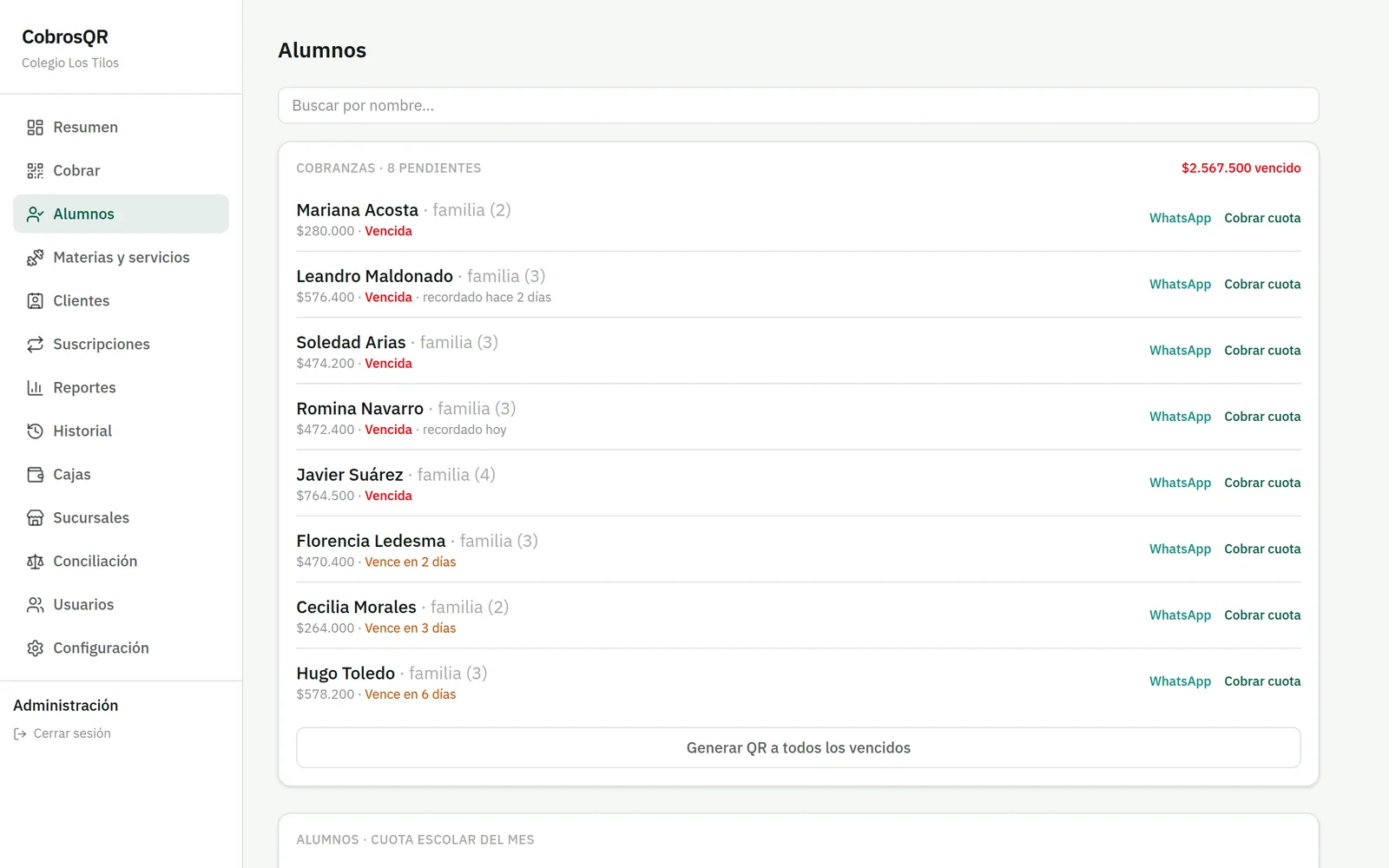1389x868 pixels.
Task: Click WhatsApp link for Mariana Acosta
Action: pos(1180,218)
